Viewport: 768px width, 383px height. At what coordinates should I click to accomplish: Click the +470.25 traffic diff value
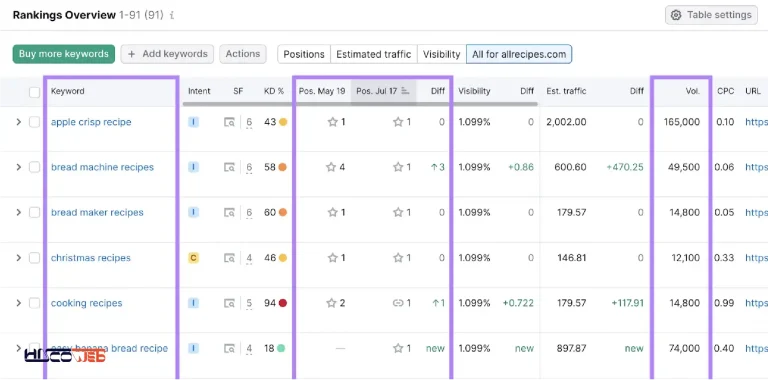pyautogui.click(x=625, y=167)
